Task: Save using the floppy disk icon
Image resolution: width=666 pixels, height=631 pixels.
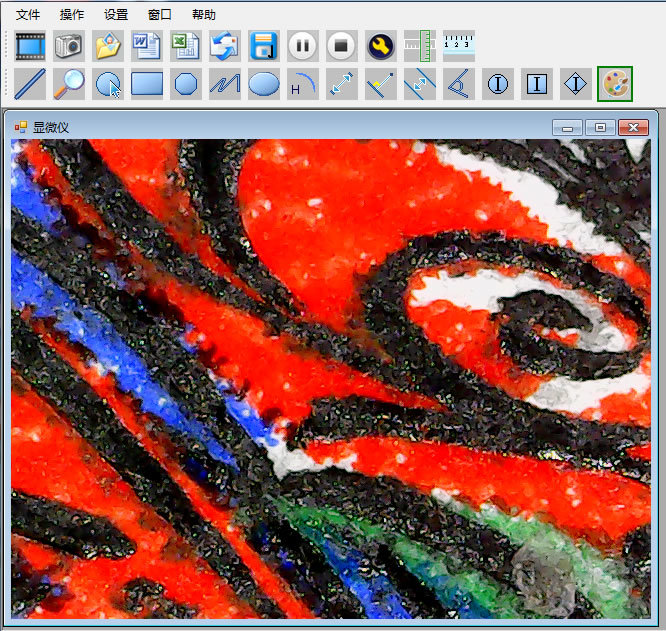Action: pyautogui.click(x=264, y=46)
